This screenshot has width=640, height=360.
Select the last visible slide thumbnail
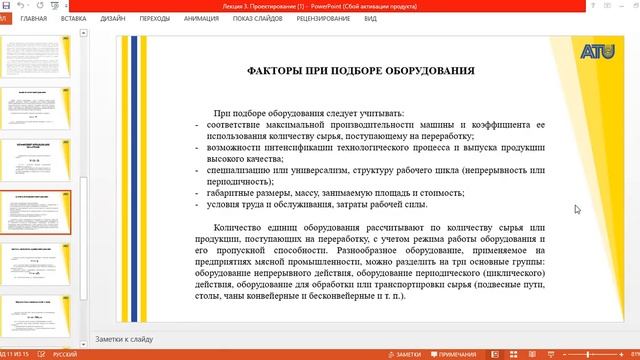click(x=36, y=317)
